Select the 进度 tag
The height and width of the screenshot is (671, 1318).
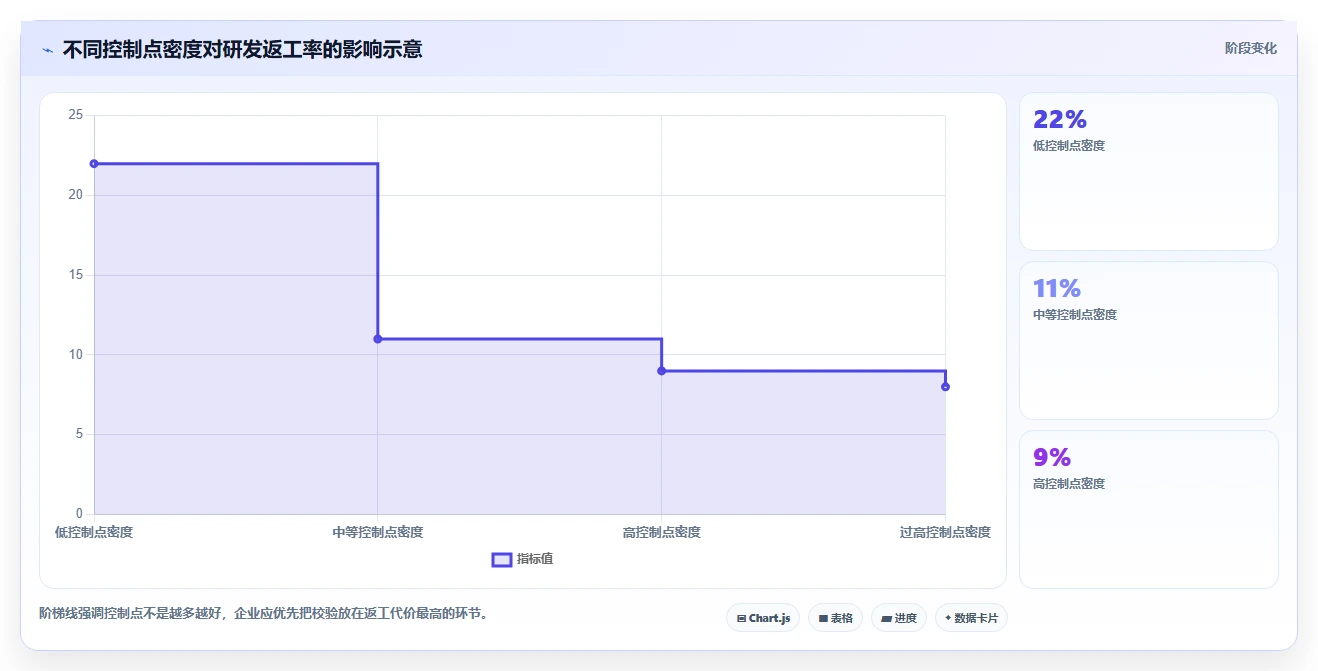tap(899, 618)
